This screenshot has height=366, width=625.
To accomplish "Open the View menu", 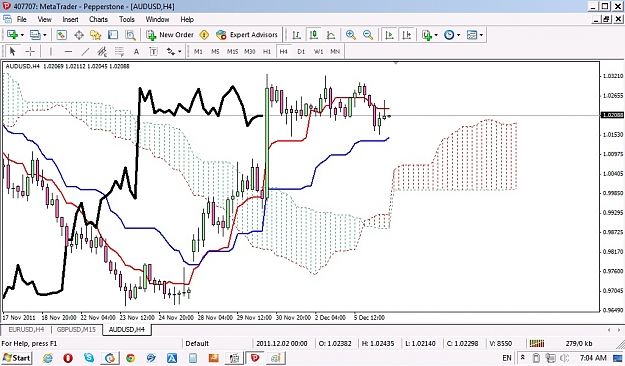I will click(45, 19).
